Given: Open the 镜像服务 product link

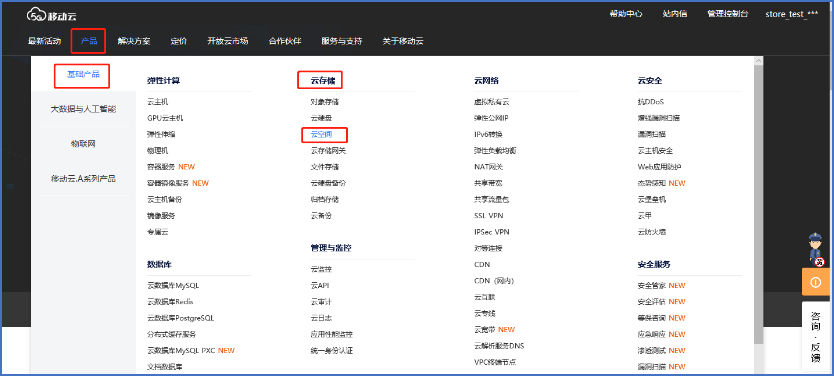Looking at the screenshot, I should click(162, 216).
